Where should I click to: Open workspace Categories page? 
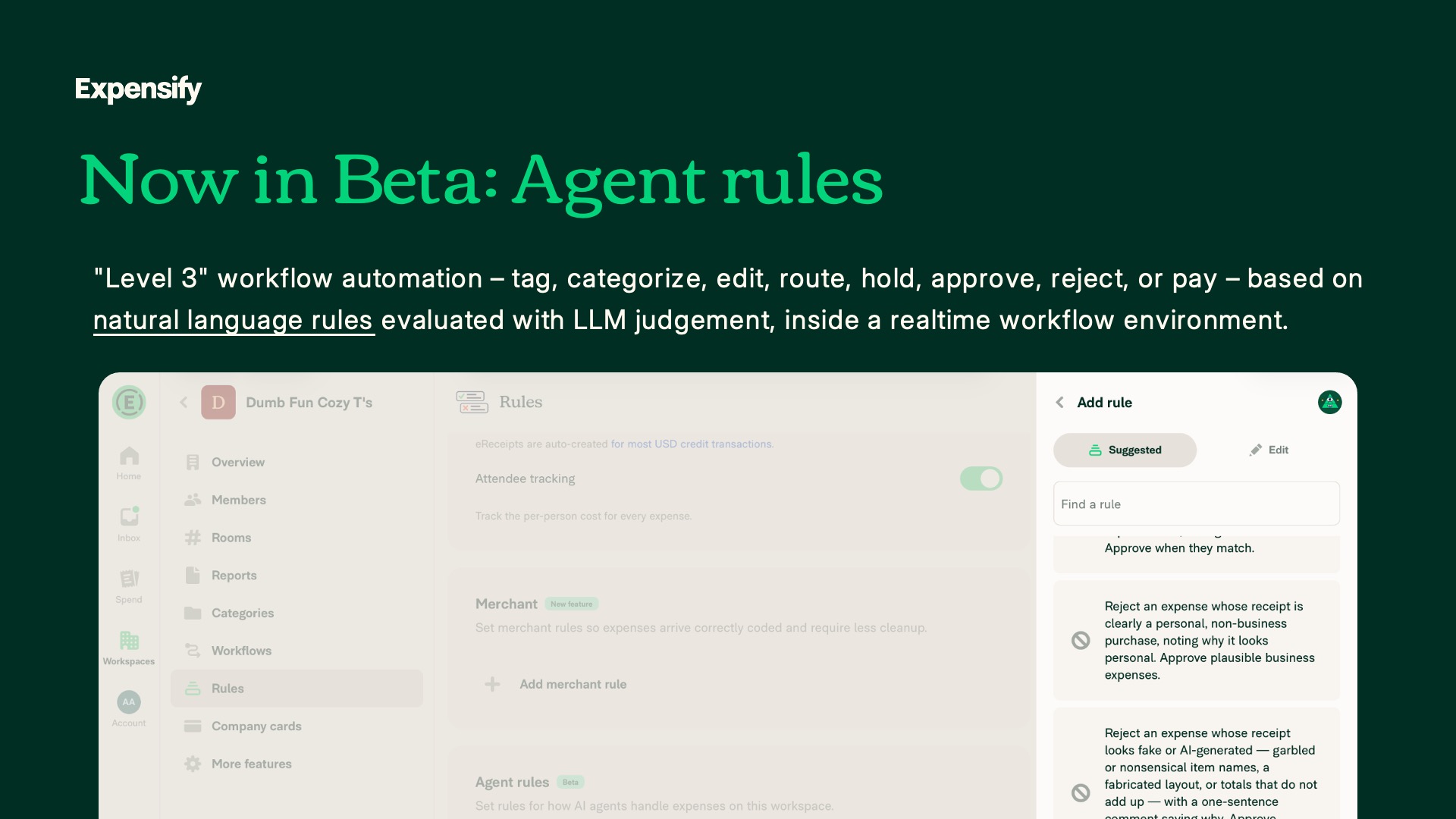297,613
